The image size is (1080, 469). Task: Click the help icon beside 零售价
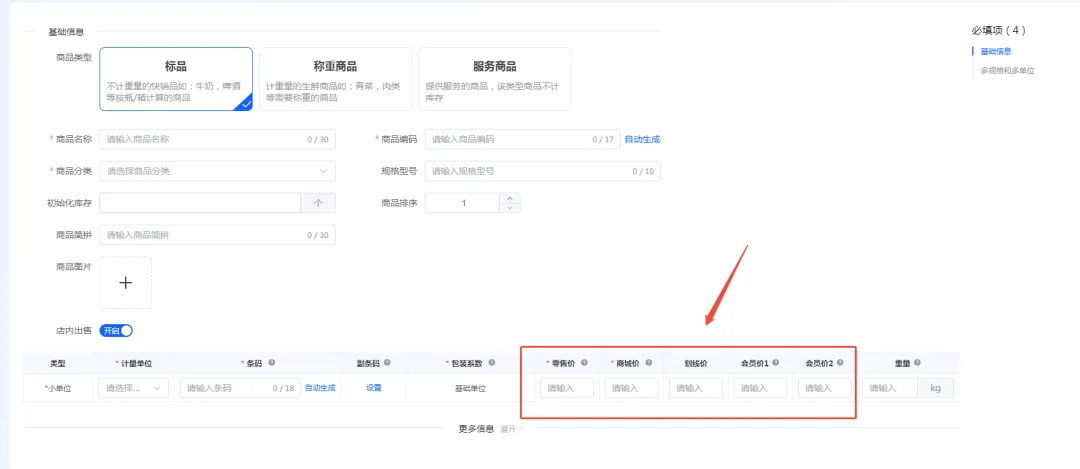584,363
